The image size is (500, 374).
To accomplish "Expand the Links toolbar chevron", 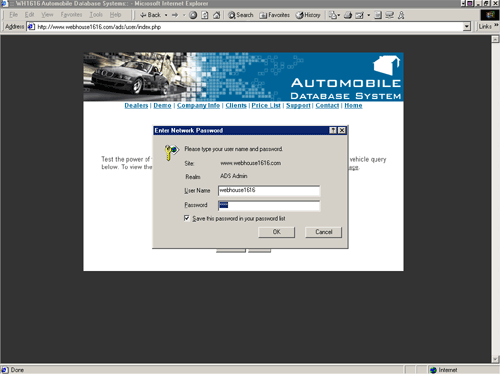I will (496, 25).
